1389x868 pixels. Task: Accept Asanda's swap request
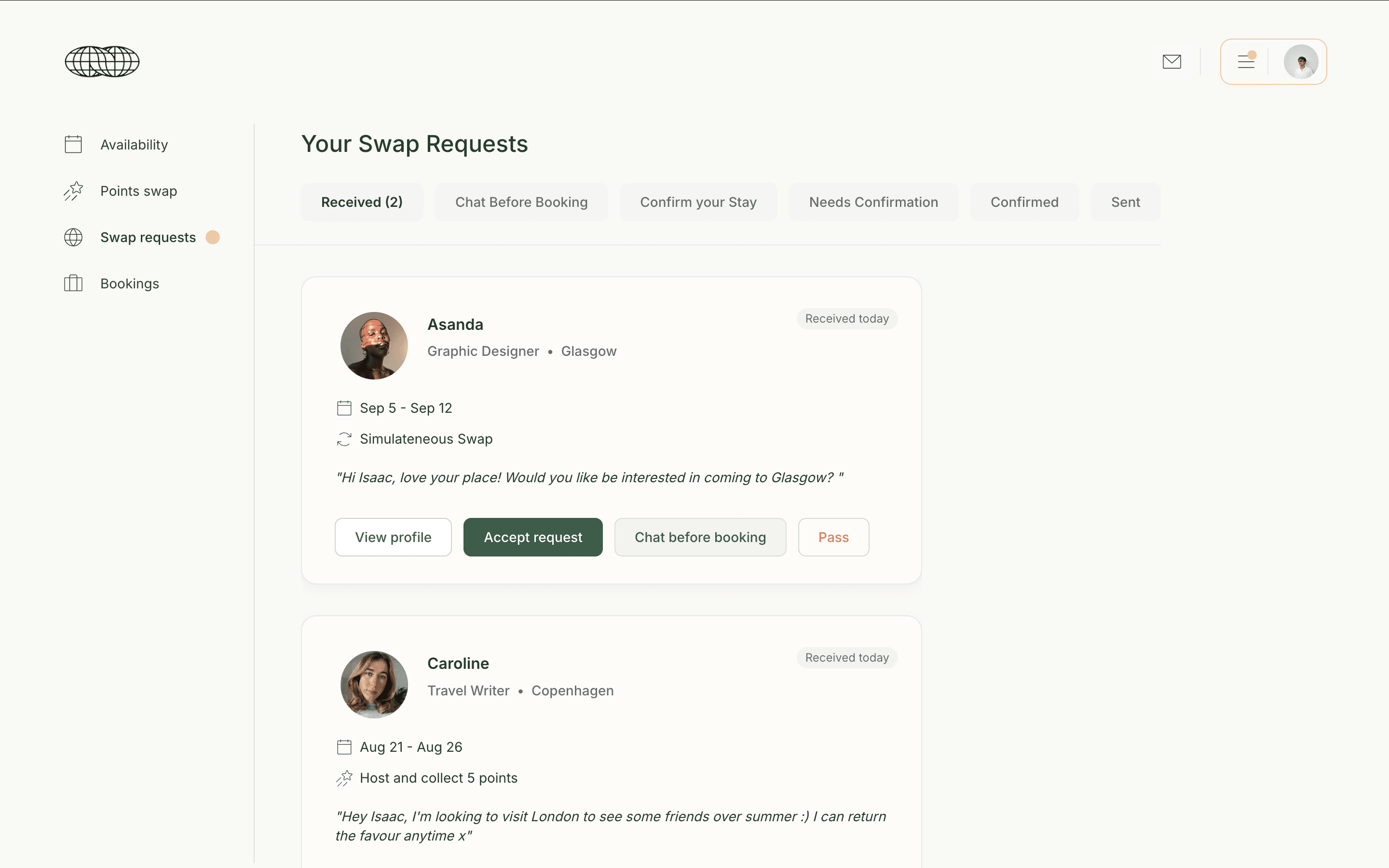532,537
